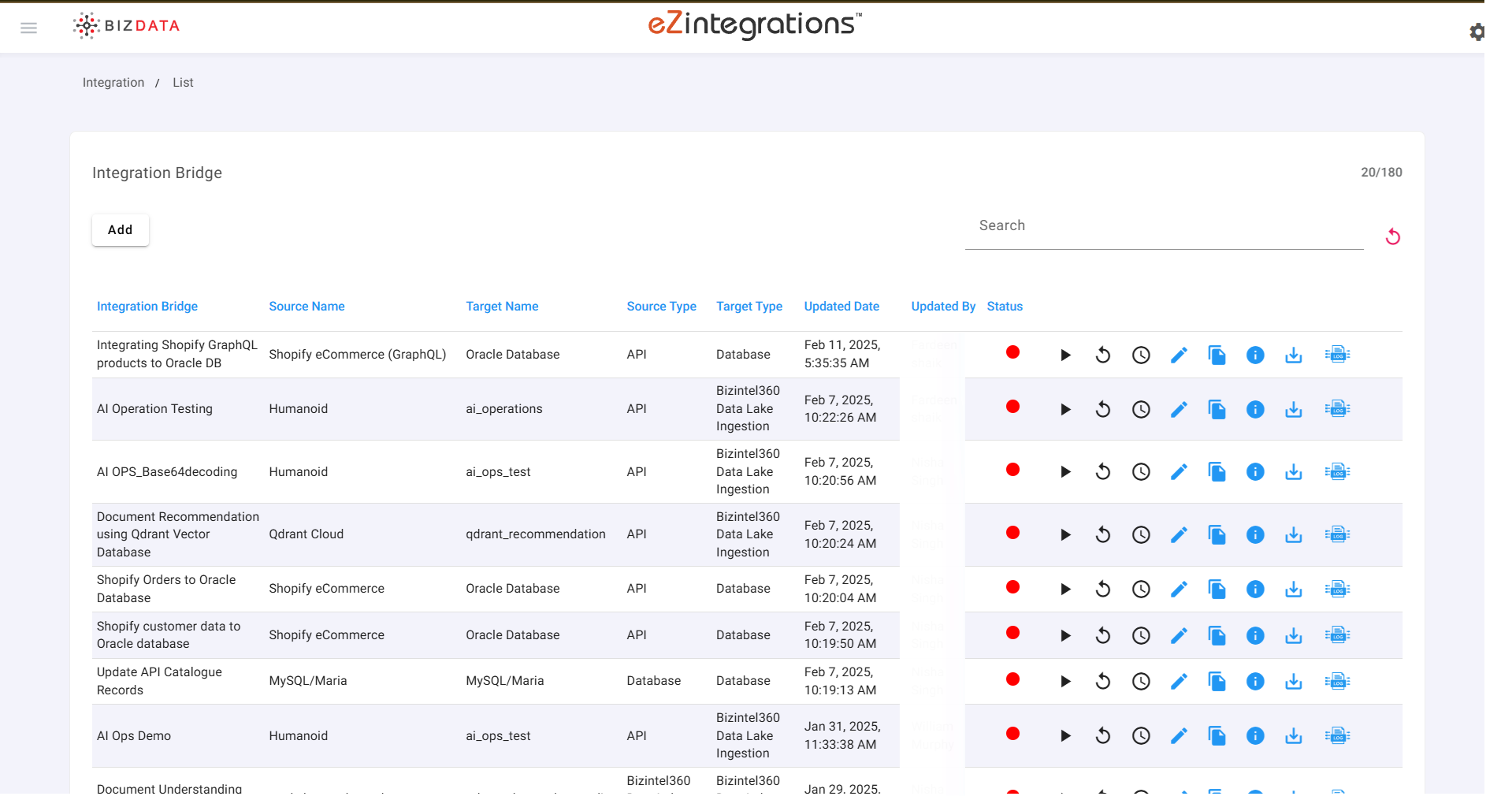This screenshot has height=811, width=1512.
Task: Copy the Shopify customer data to Oracle bridge
Action: coord(1217,635)
